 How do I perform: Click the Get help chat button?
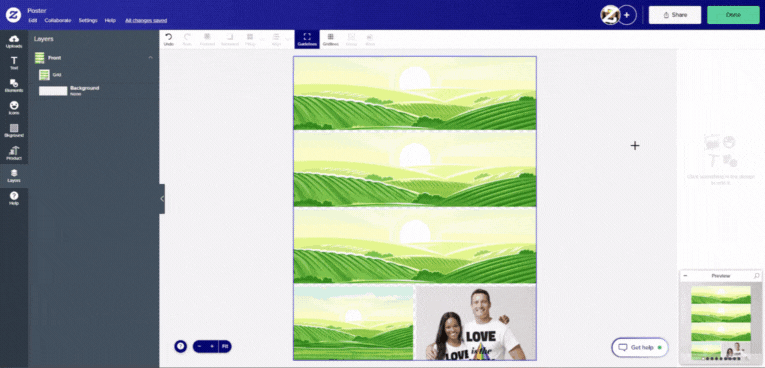[x=640, y=348]
